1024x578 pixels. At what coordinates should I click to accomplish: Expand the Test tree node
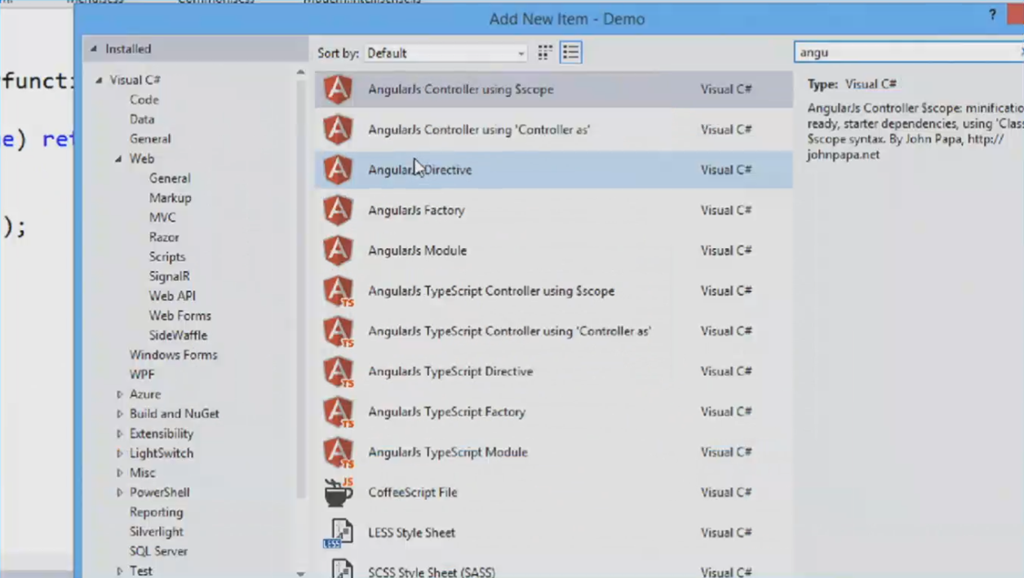[120, 571]
